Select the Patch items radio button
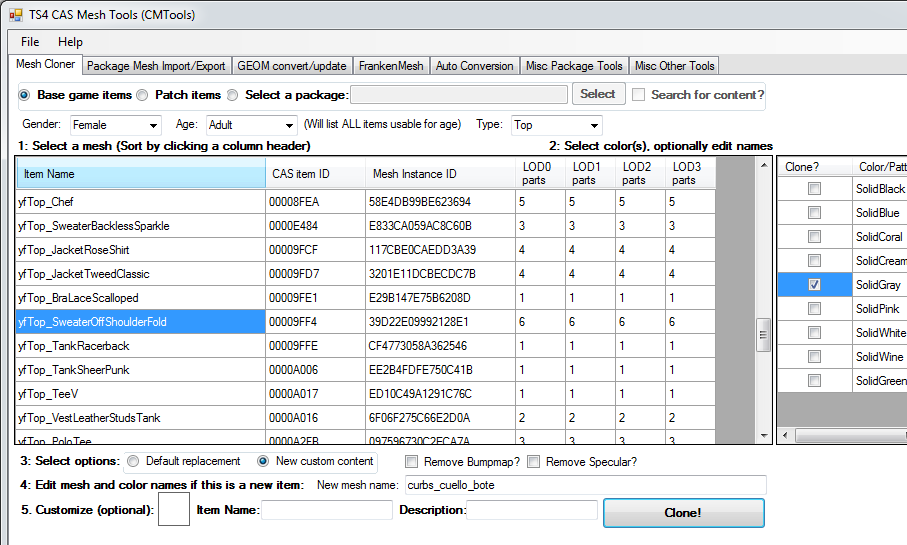 pyautogui.click(x=142, y=95)
